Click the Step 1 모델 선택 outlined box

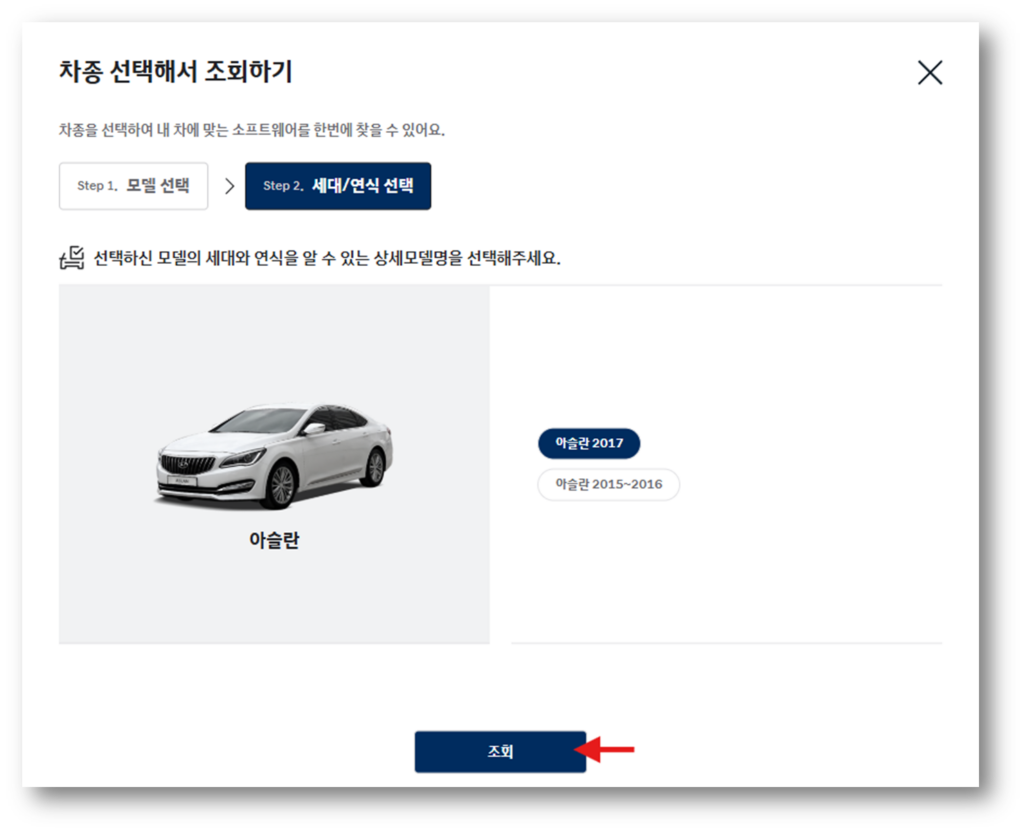pyautogui.click(x=133, y=185)
